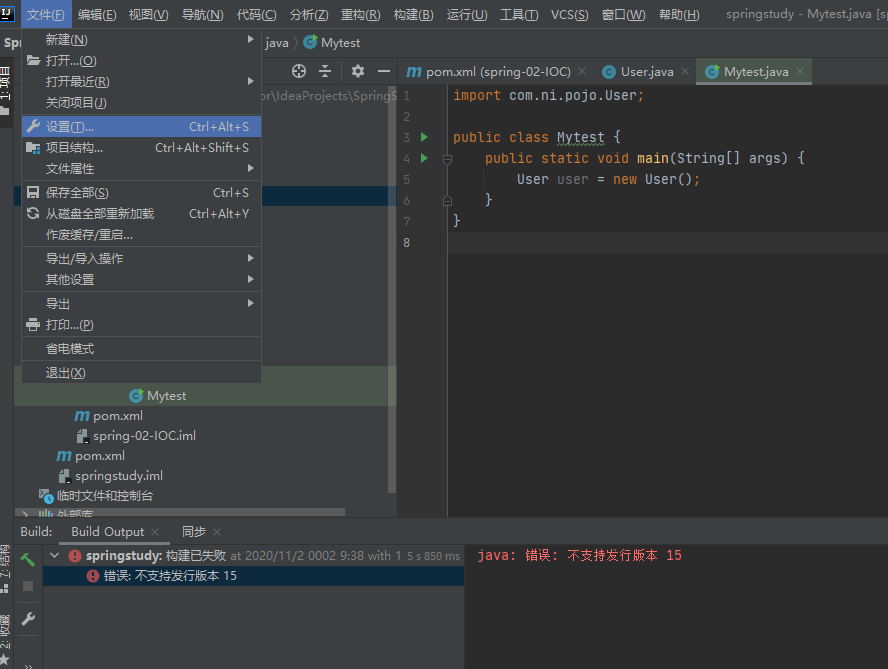Fold main method at line 4 marker
The width and height of the screenshot is (888, 669).
click(447, 159)
